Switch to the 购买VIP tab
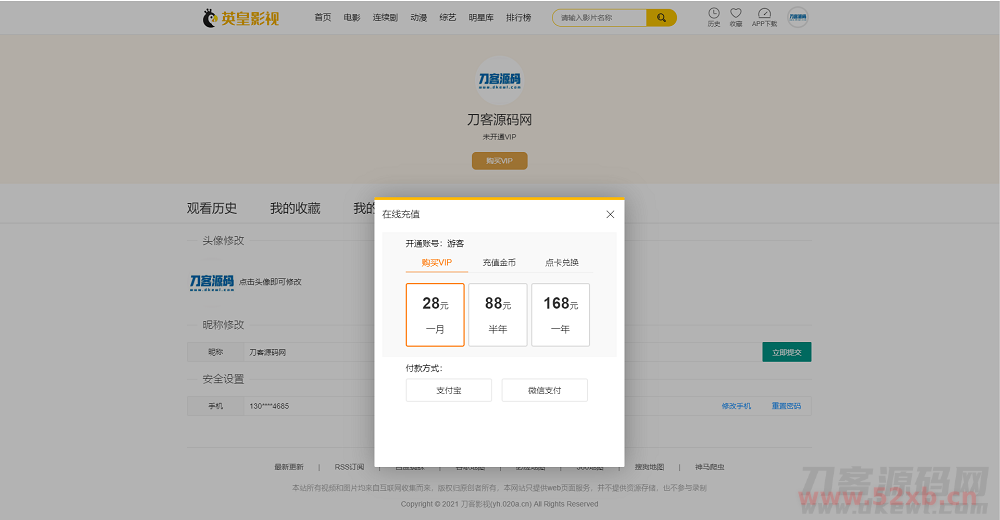 tap(436, 262)
